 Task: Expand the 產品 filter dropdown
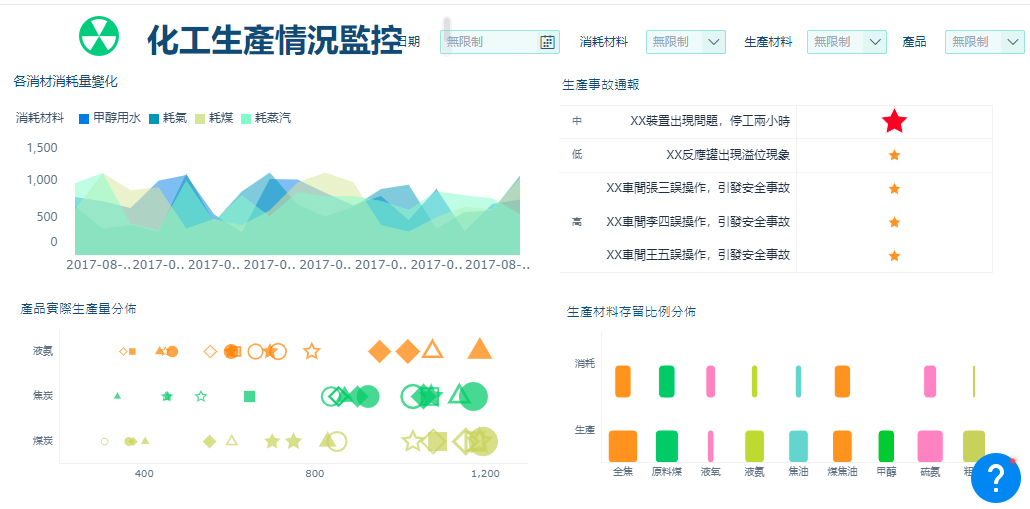coord(985,42)
